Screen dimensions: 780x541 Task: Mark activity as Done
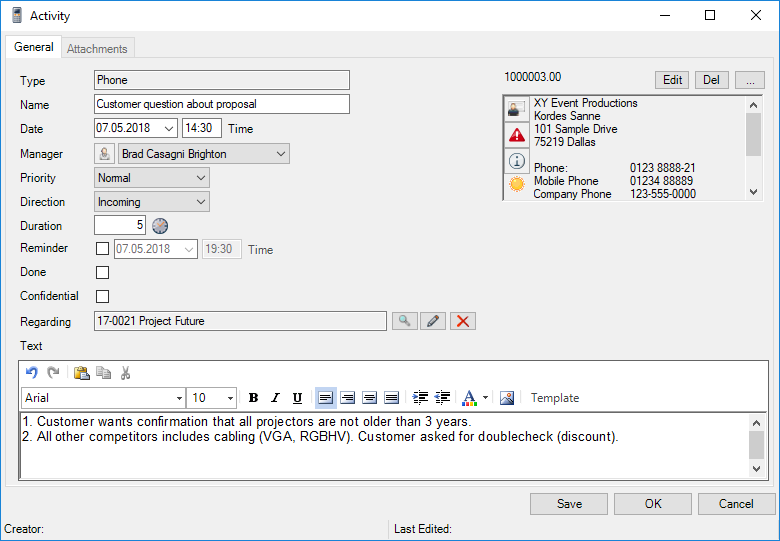(102, 272)
